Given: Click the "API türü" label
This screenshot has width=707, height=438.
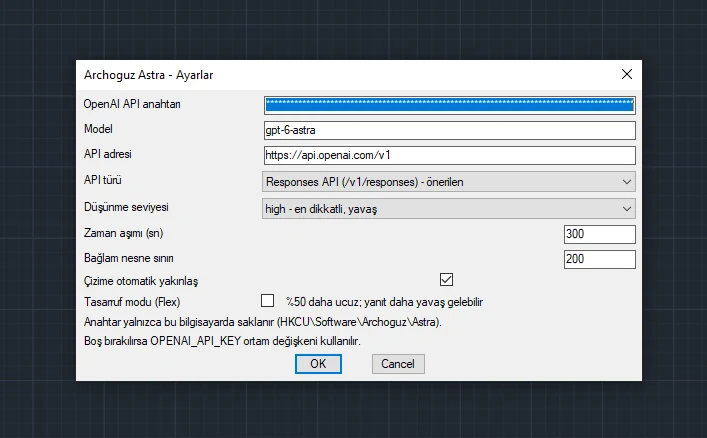Looking at the screenshot, I should point(103,180).
